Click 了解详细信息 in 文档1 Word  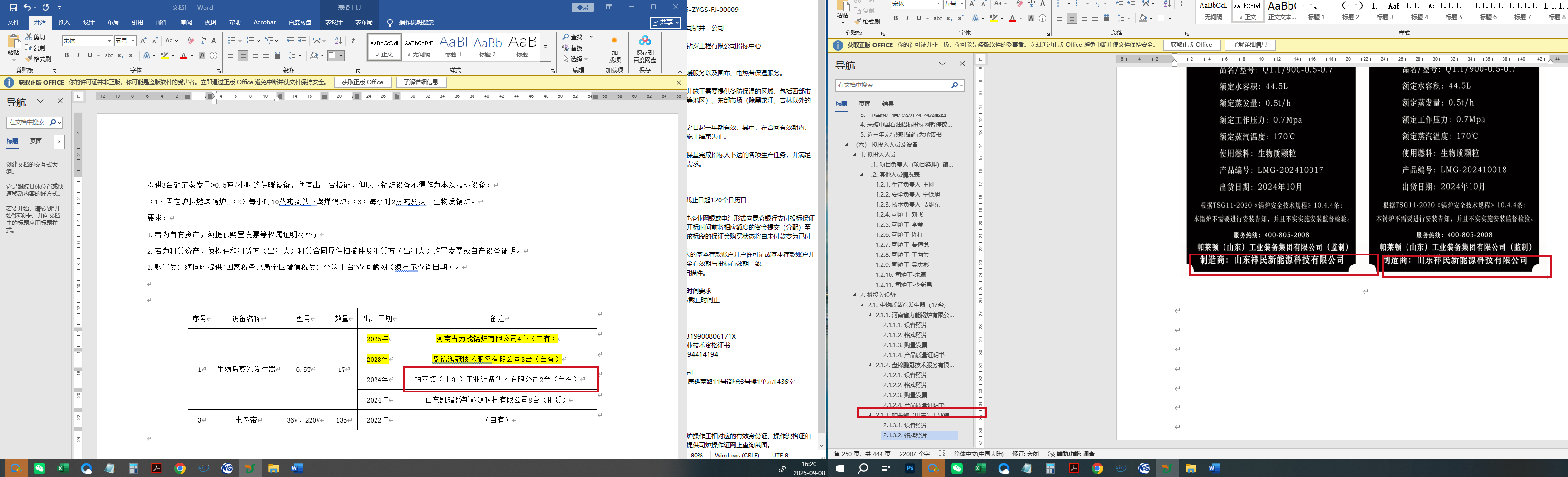point(420,82)
